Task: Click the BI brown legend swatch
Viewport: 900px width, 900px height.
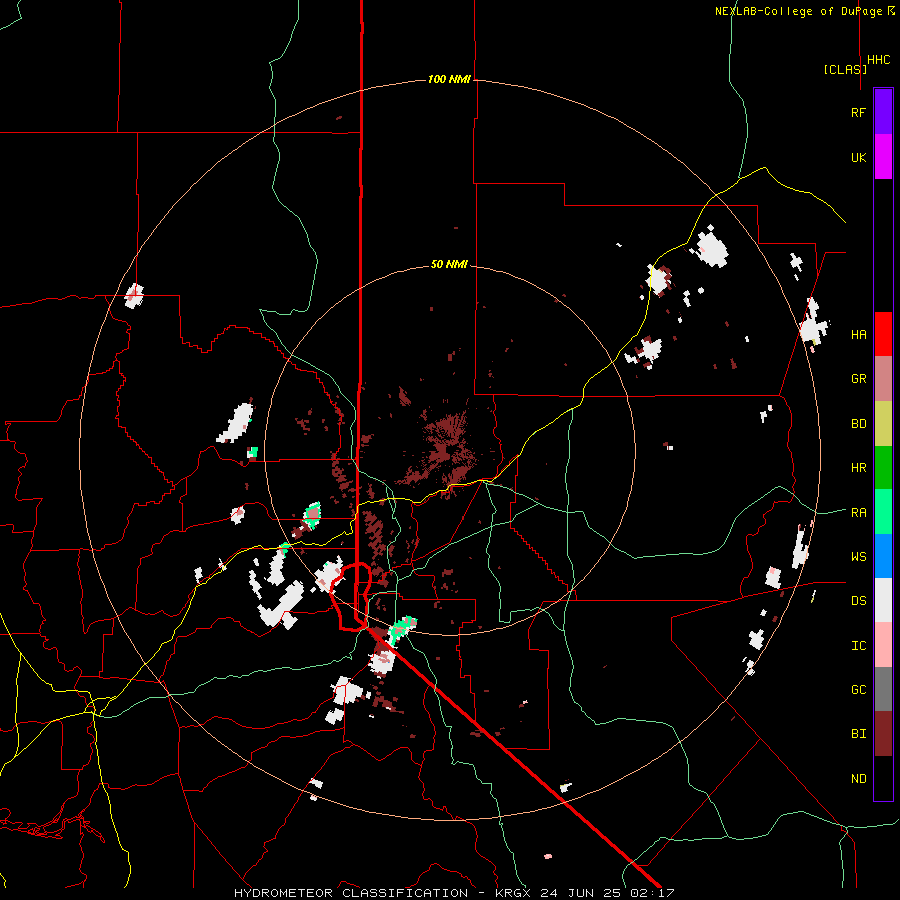Action: coord(883,734)
